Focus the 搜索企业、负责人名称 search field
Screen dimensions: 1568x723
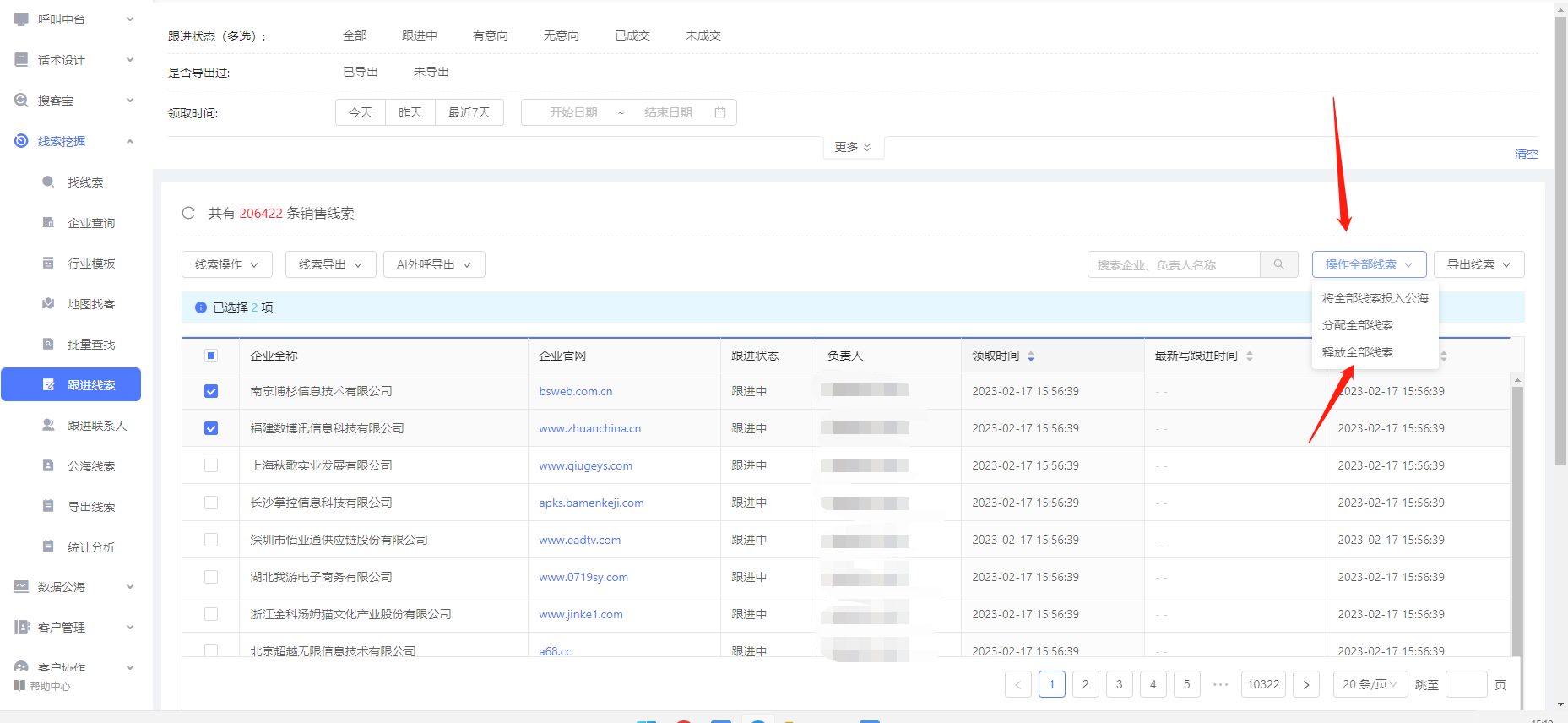tap(1174, 264)
